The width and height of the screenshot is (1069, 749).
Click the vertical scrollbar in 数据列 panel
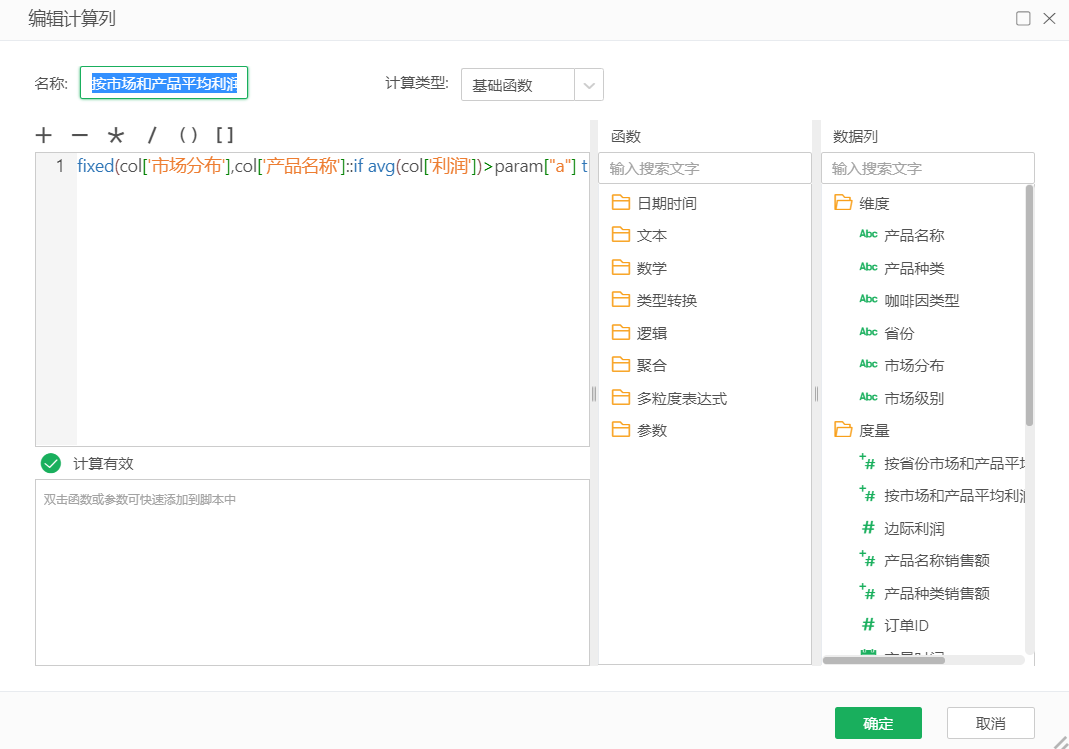tap(1029, 305)
